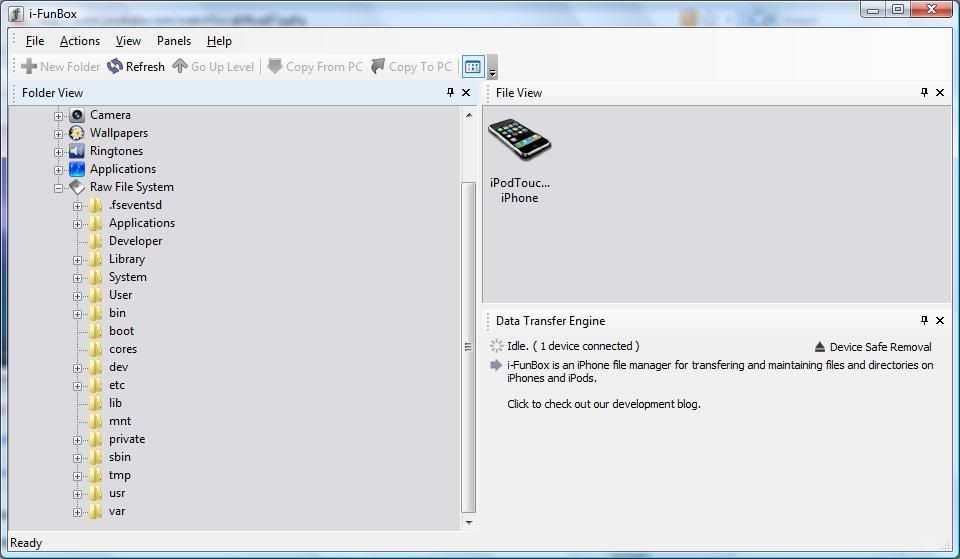960x559 pixels.
Task: Select the boot folder icon
Action: [x=96, y=331]
